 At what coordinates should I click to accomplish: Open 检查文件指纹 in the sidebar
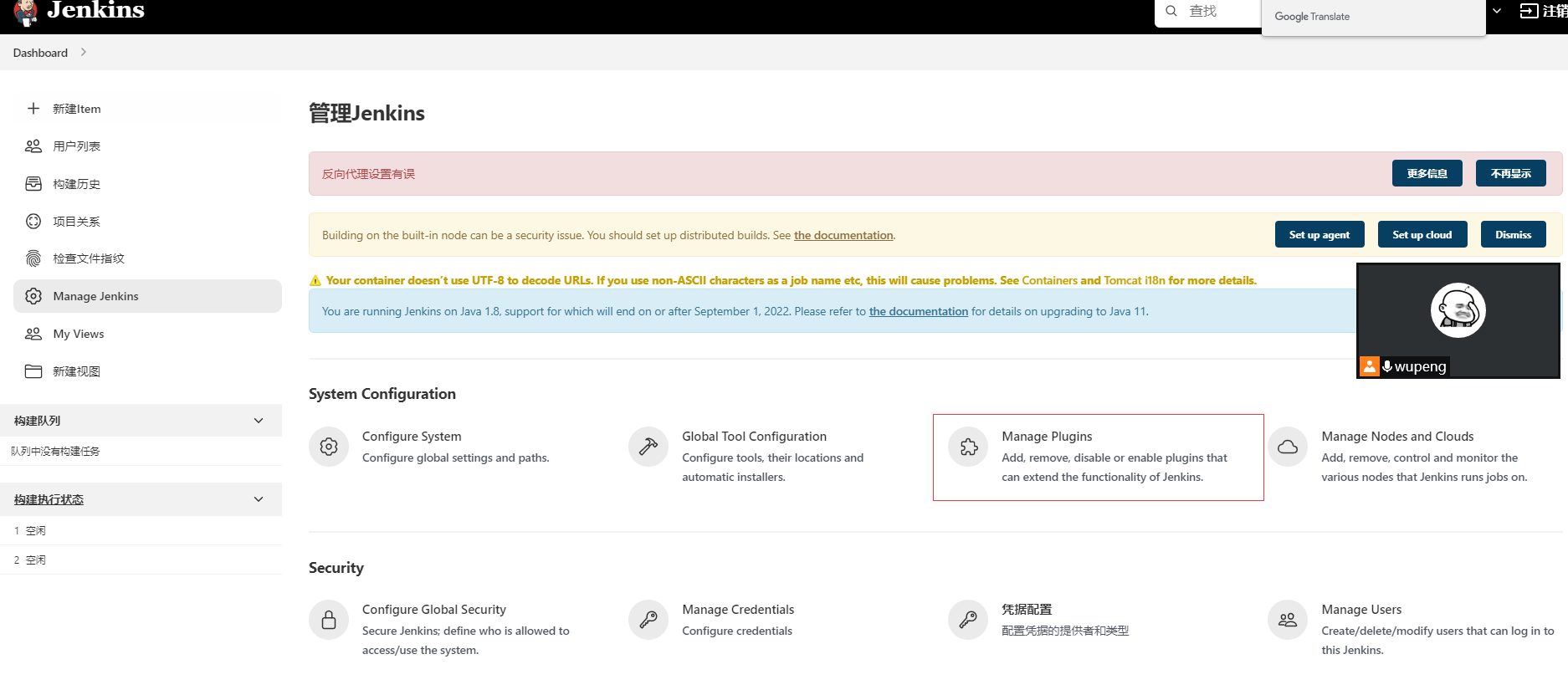[x=147, y=258]
